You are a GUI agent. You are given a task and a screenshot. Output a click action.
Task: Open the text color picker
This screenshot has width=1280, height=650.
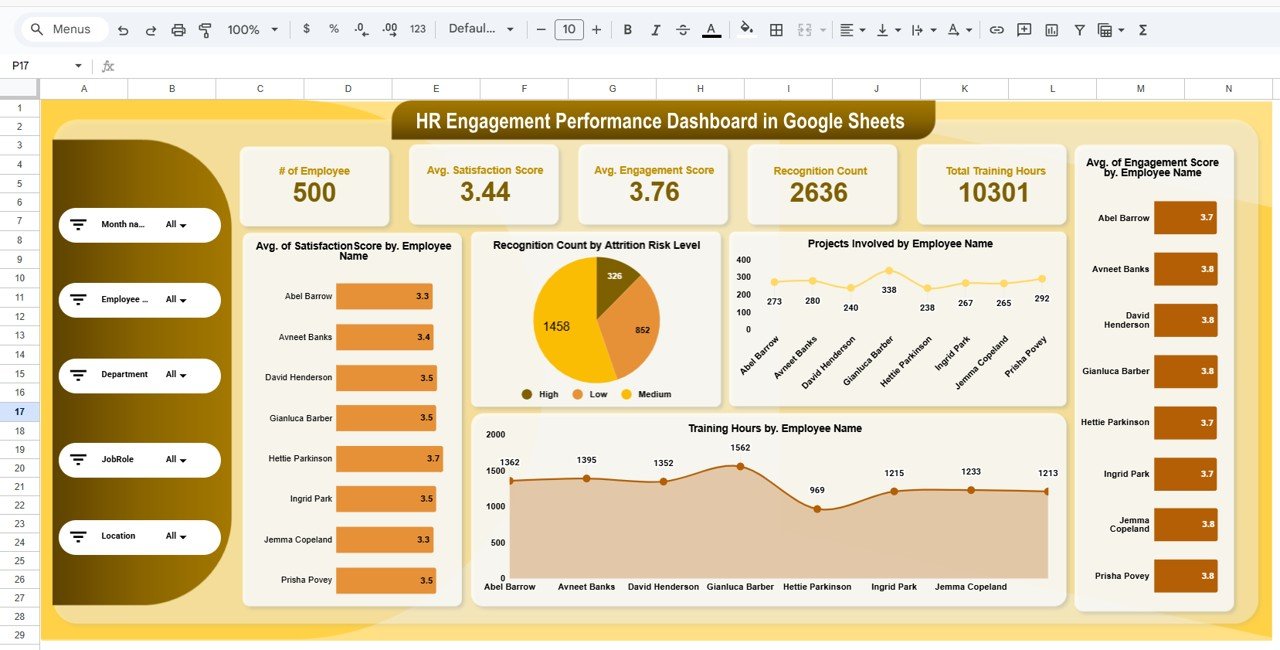click(x=711, y=29)
